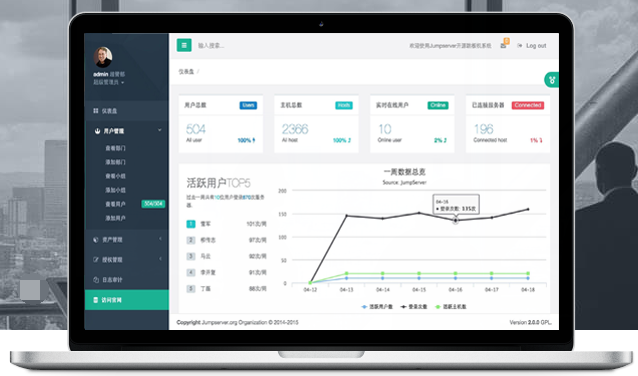Expand the admin role dropdown under avatar

point(109,82)
